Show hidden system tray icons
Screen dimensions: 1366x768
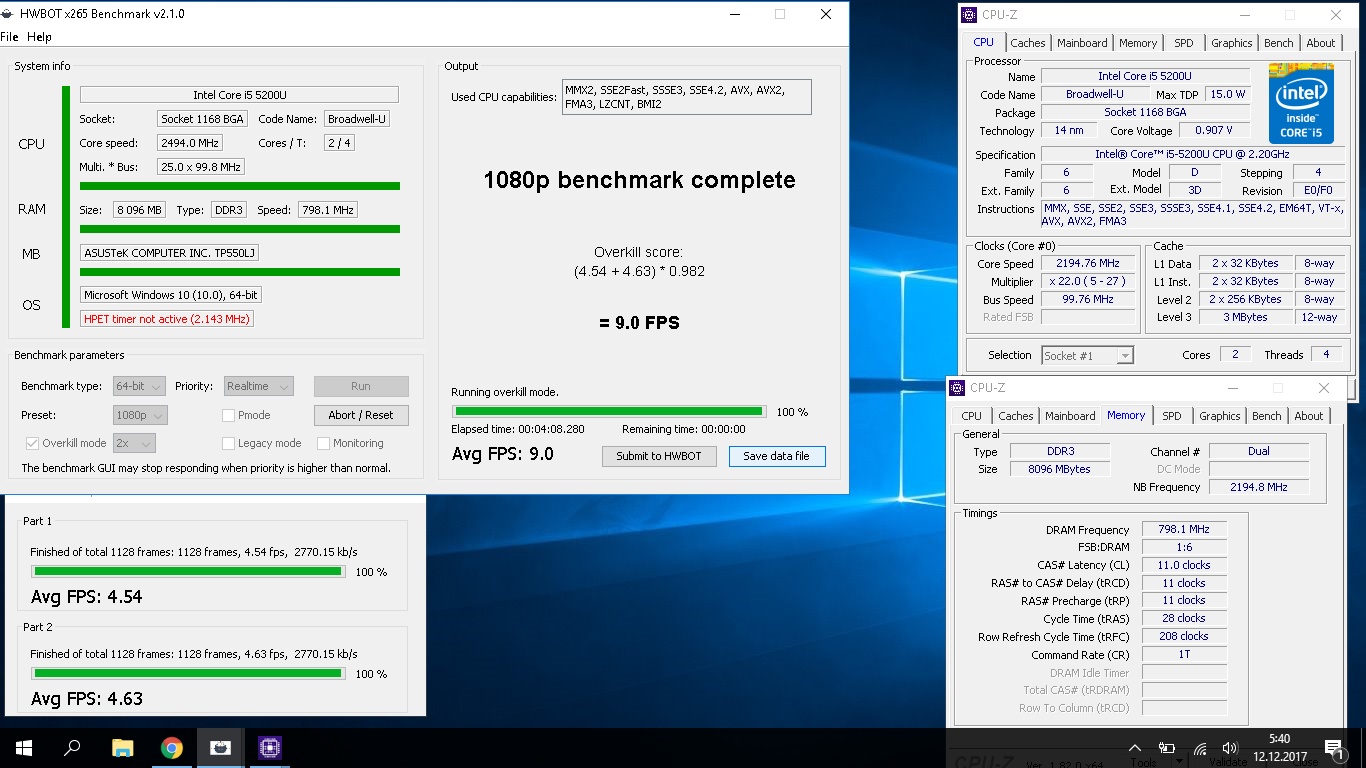point(1135,748)
